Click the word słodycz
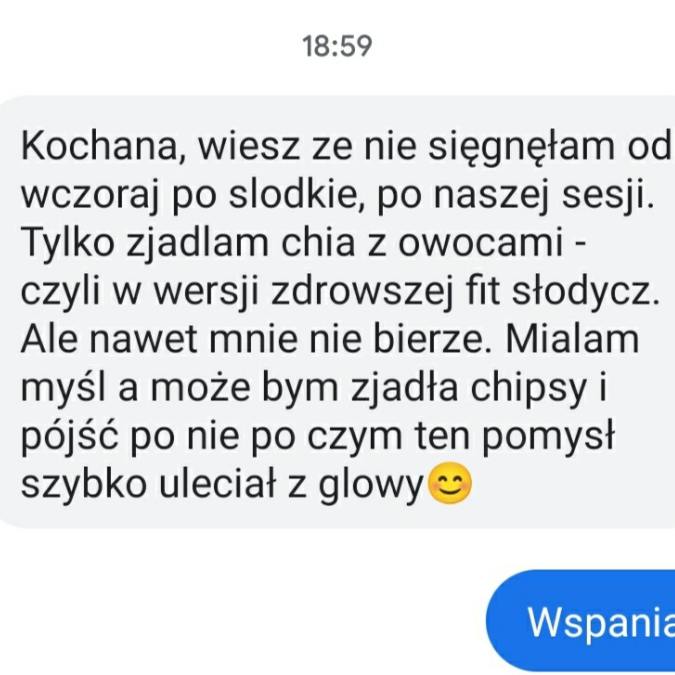 click(x=585, y=293)
